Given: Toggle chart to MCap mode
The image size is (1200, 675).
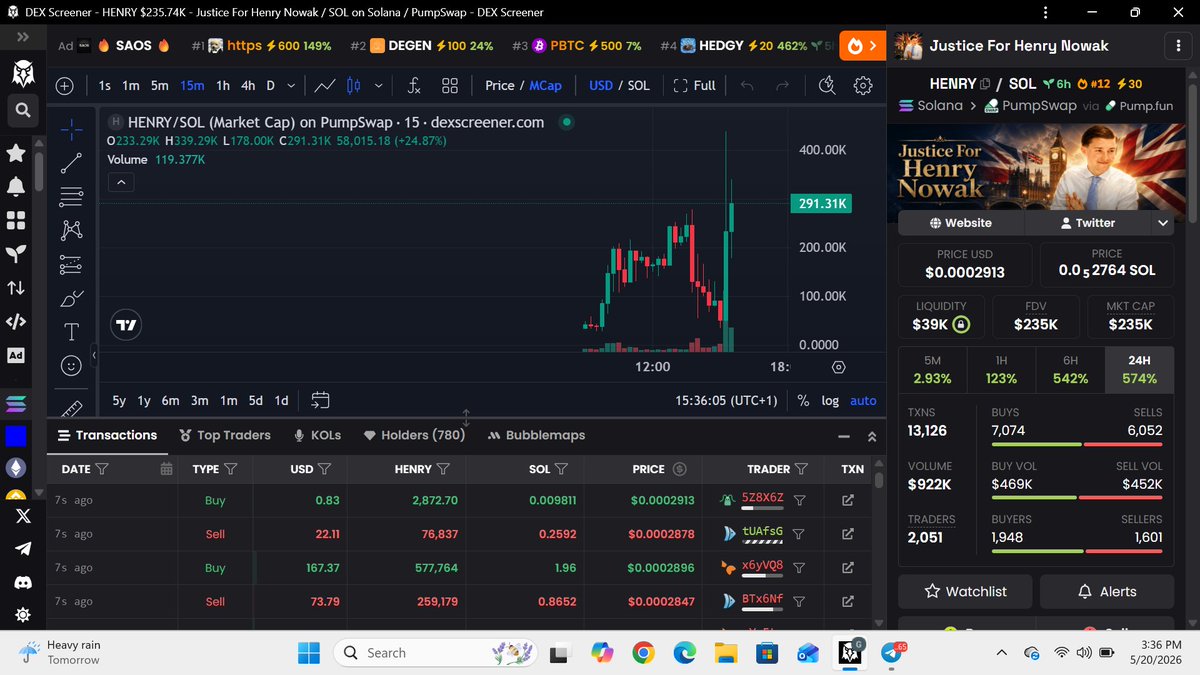Looking at the screenshot, I should [546, 85].
